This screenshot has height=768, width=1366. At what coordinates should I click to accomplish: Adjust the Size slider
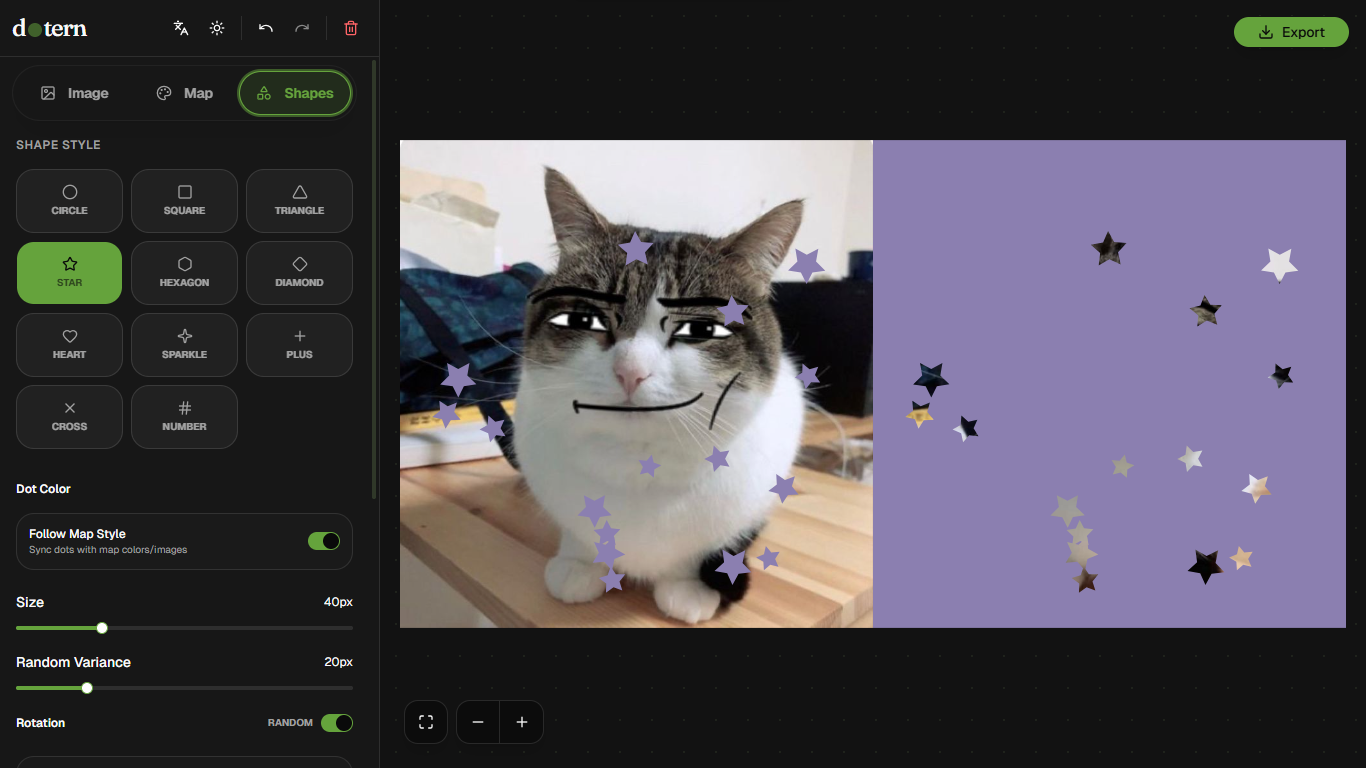tap(184, 628)
